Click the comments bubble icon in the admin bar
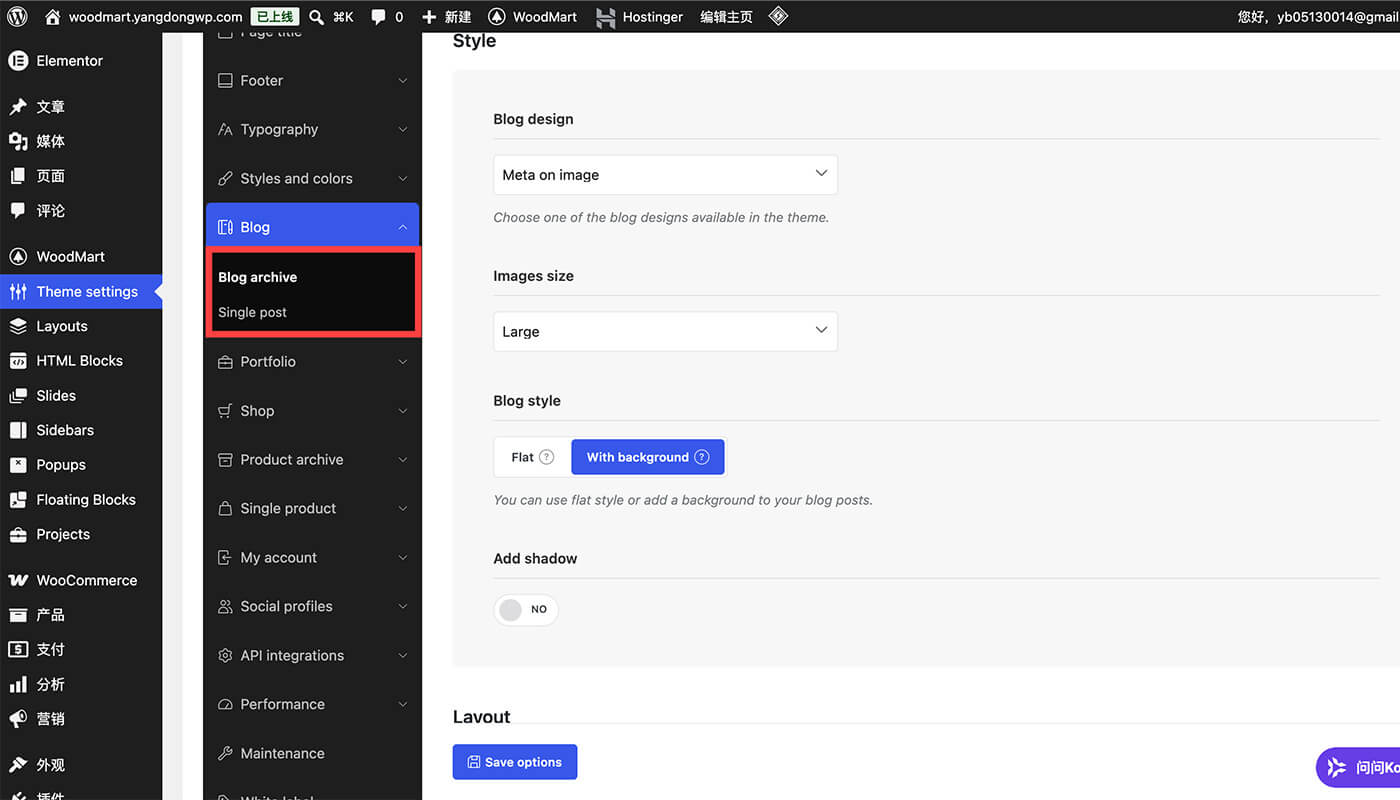The image size is (1400, 800). [378, 17]
